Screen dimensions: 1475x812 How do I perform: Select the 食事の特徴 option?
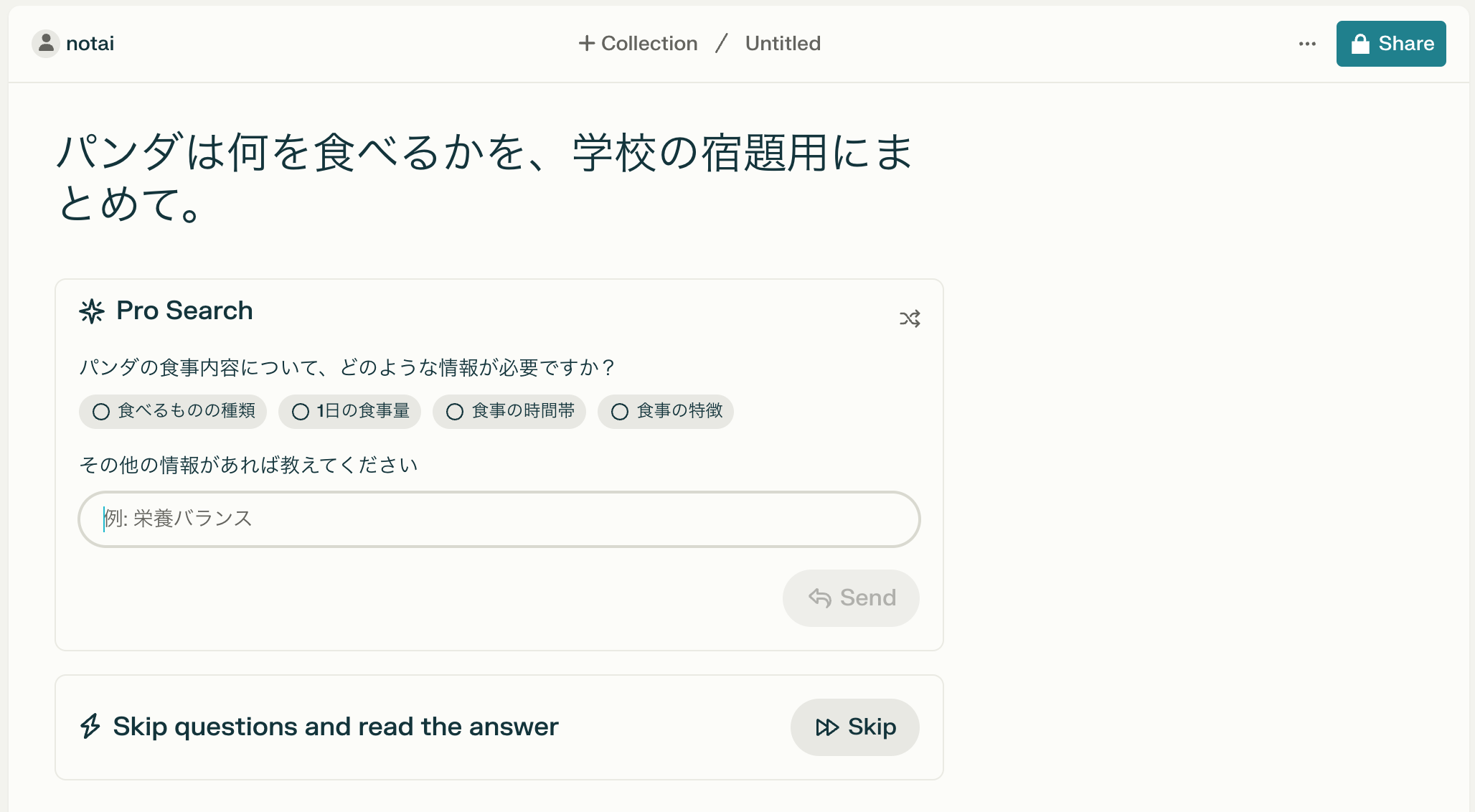(666, 411)
